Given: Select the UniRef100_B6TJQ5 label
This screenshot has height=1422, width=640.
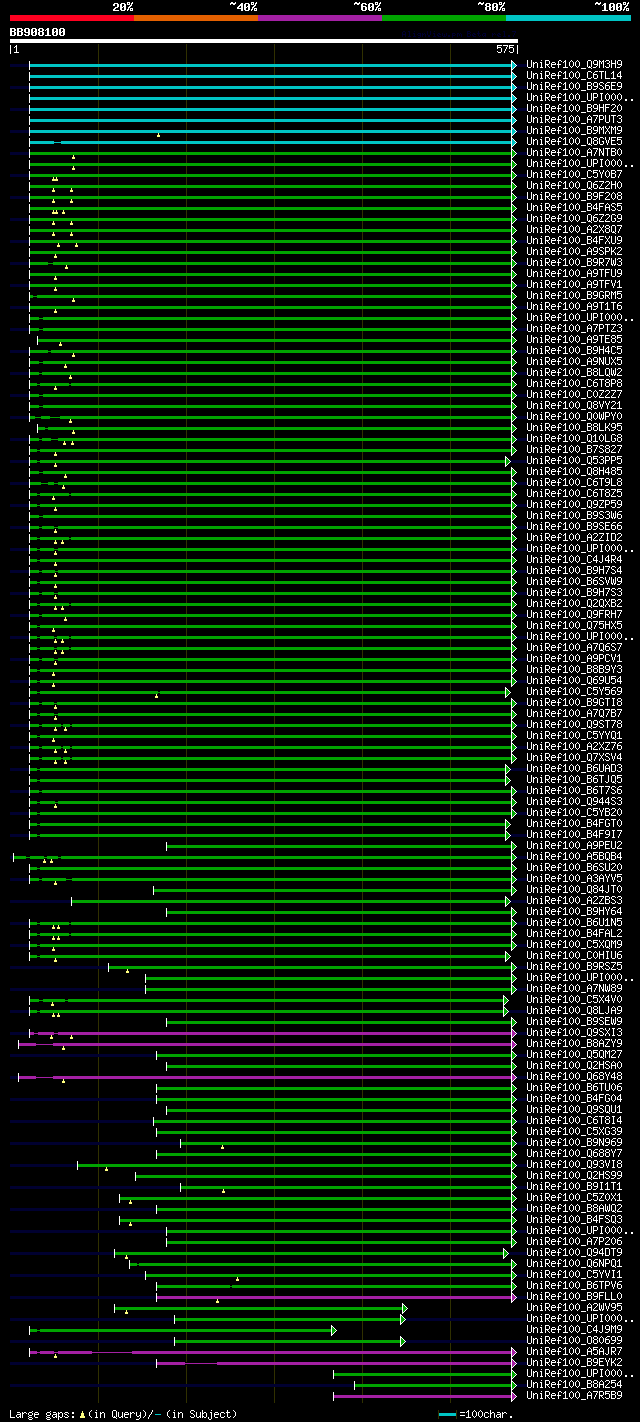Looking at the screenshot, I should 575,780.
